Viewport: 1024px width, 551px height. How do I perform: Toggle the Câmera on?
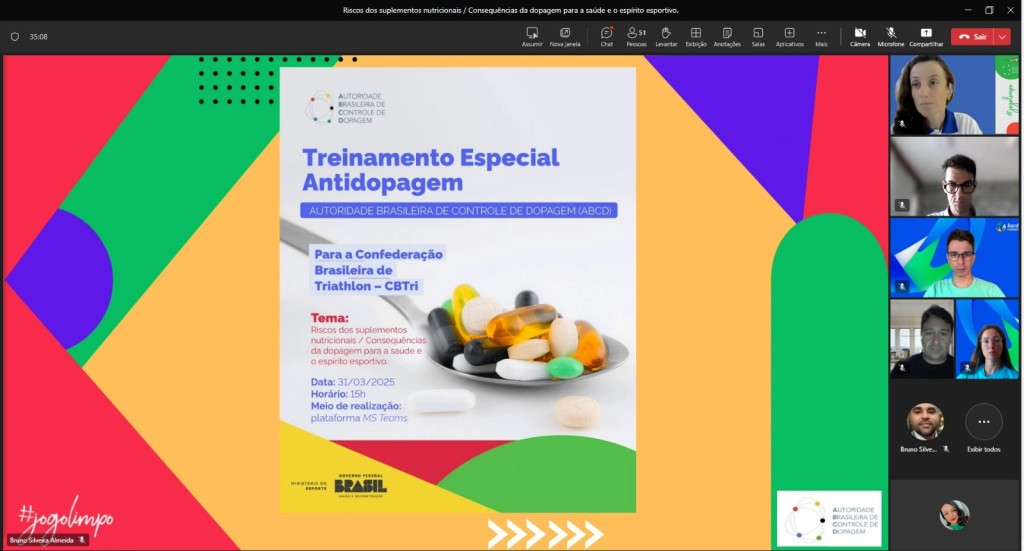[x=859, y=36]
